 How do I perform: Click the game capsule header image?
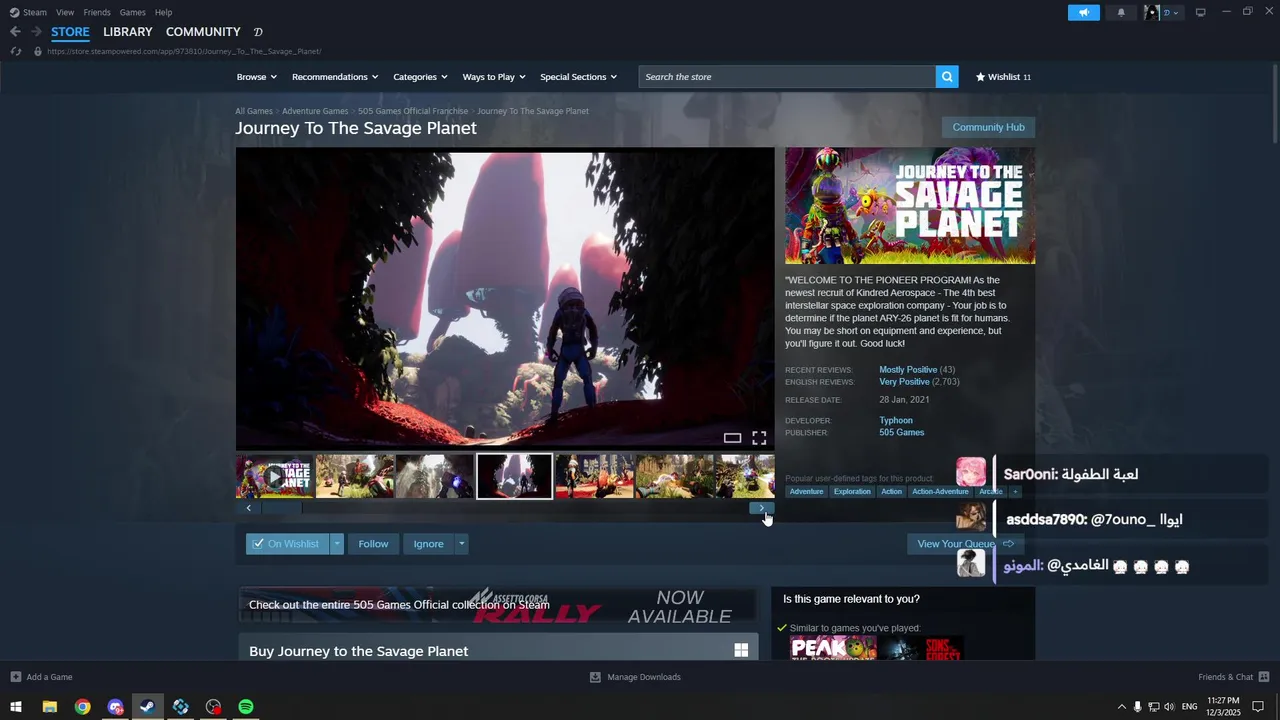(910, 206)
